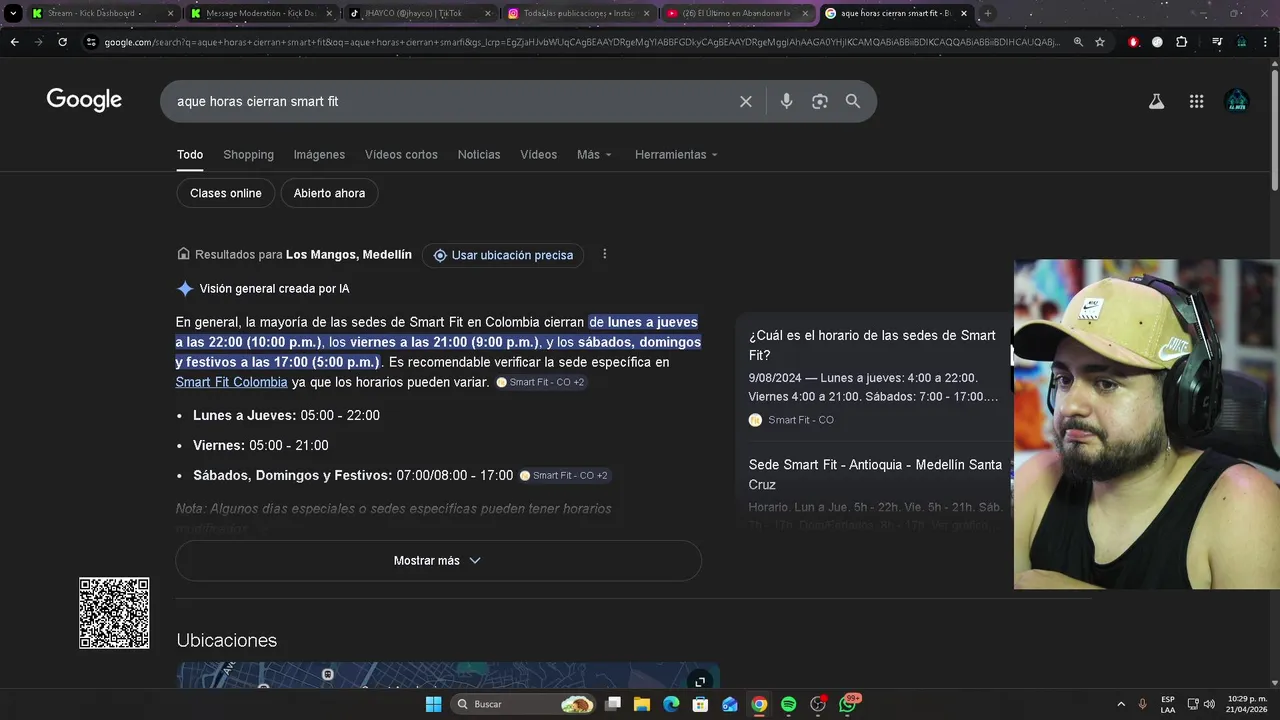
Task: Open the clock showing 10:29 p. m.
Action: tap(1247, 704)
